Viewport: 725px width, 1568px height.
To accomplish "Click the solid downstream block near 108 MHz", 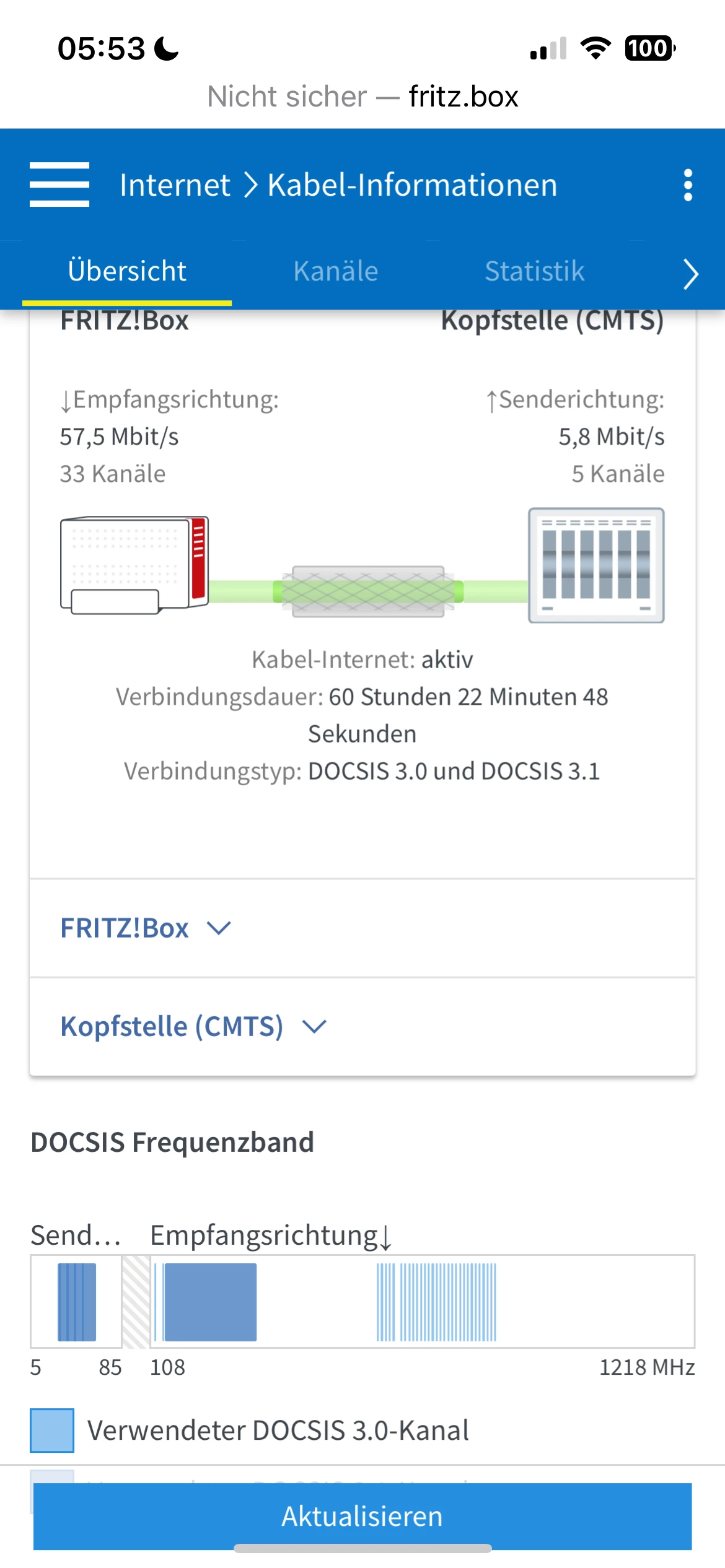I will (x=210, y=1302).
